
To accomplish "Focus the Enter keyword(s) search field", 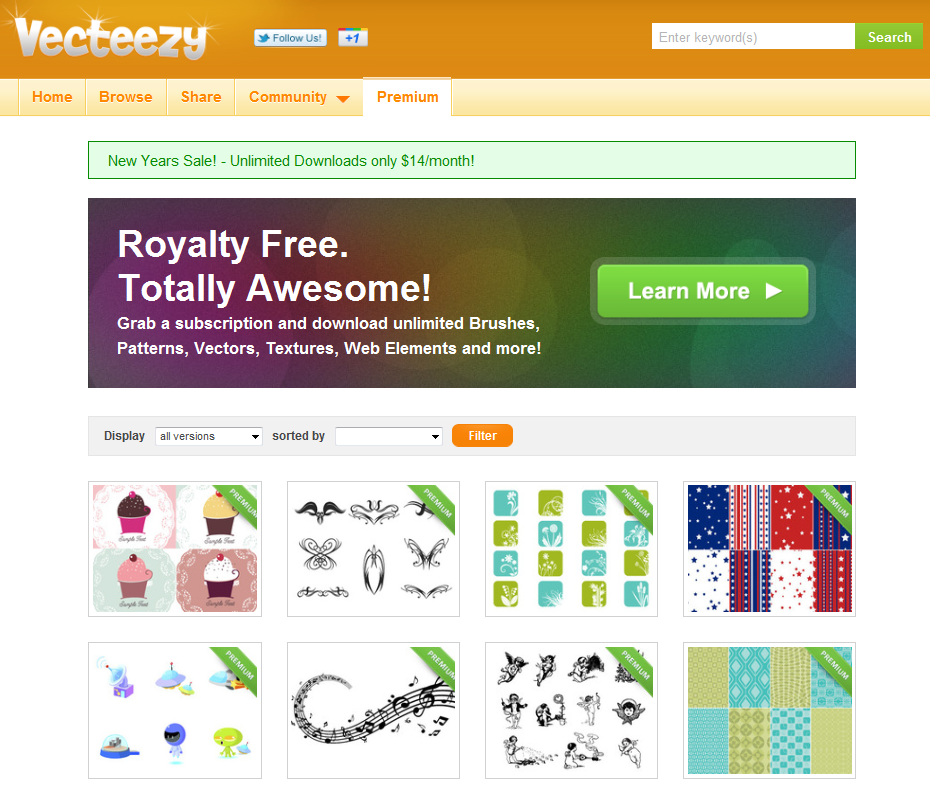I will click(753, 37).
